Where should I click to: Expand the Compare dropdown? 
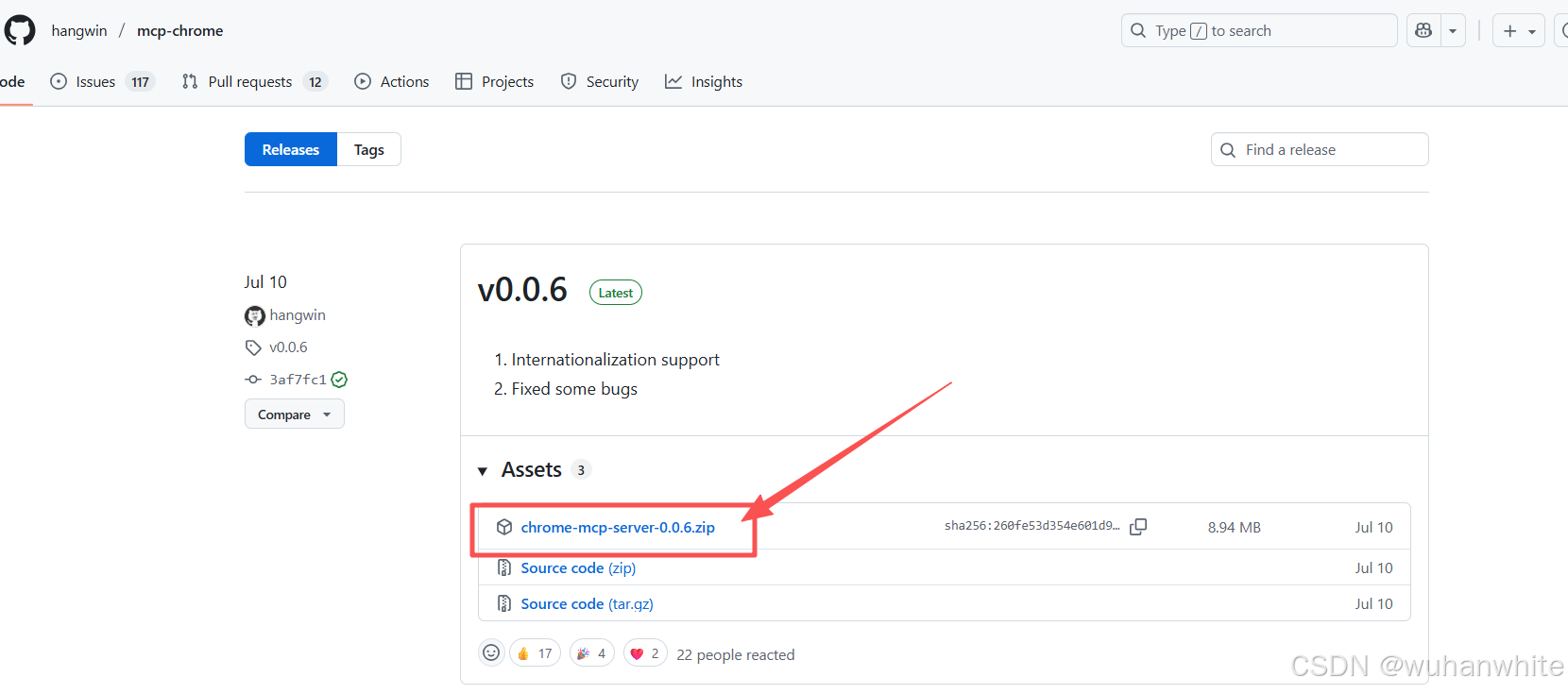(x=295, y=414)
